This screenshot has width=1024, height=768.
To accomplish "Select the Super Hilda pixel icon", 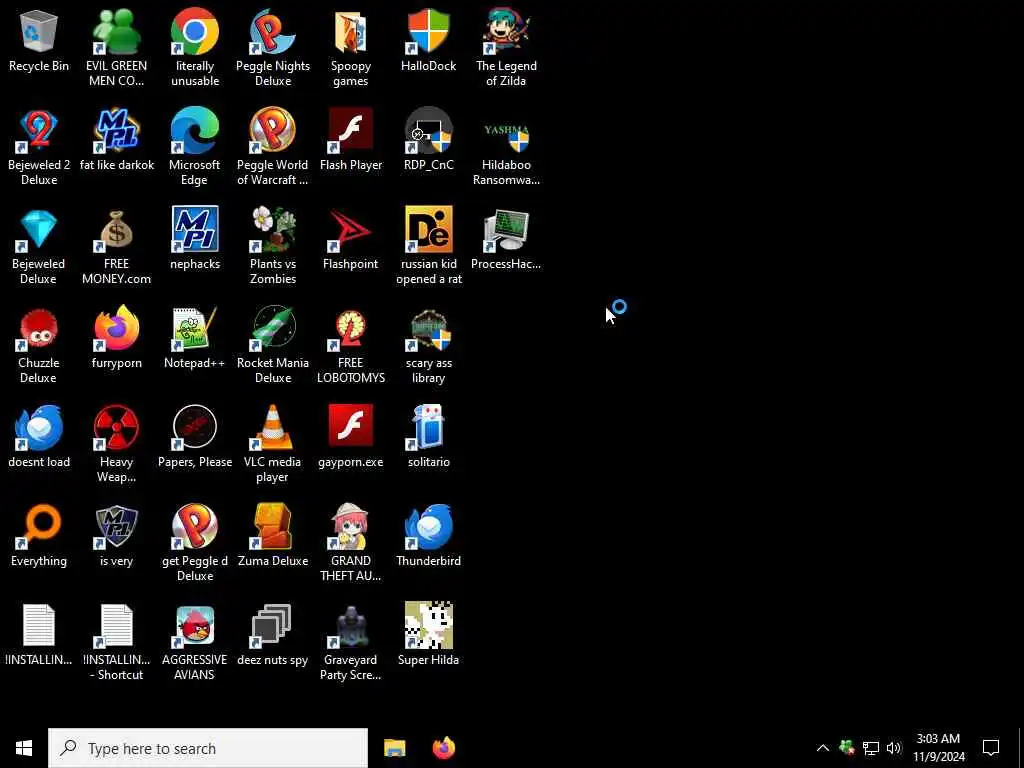I will (428, 626).
